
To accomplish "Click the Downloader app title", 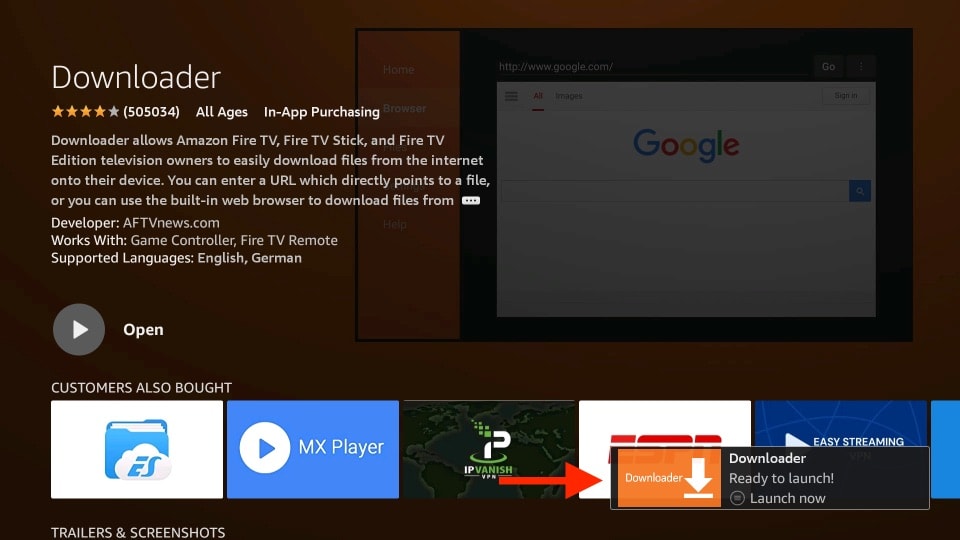I will click(136, 77).
